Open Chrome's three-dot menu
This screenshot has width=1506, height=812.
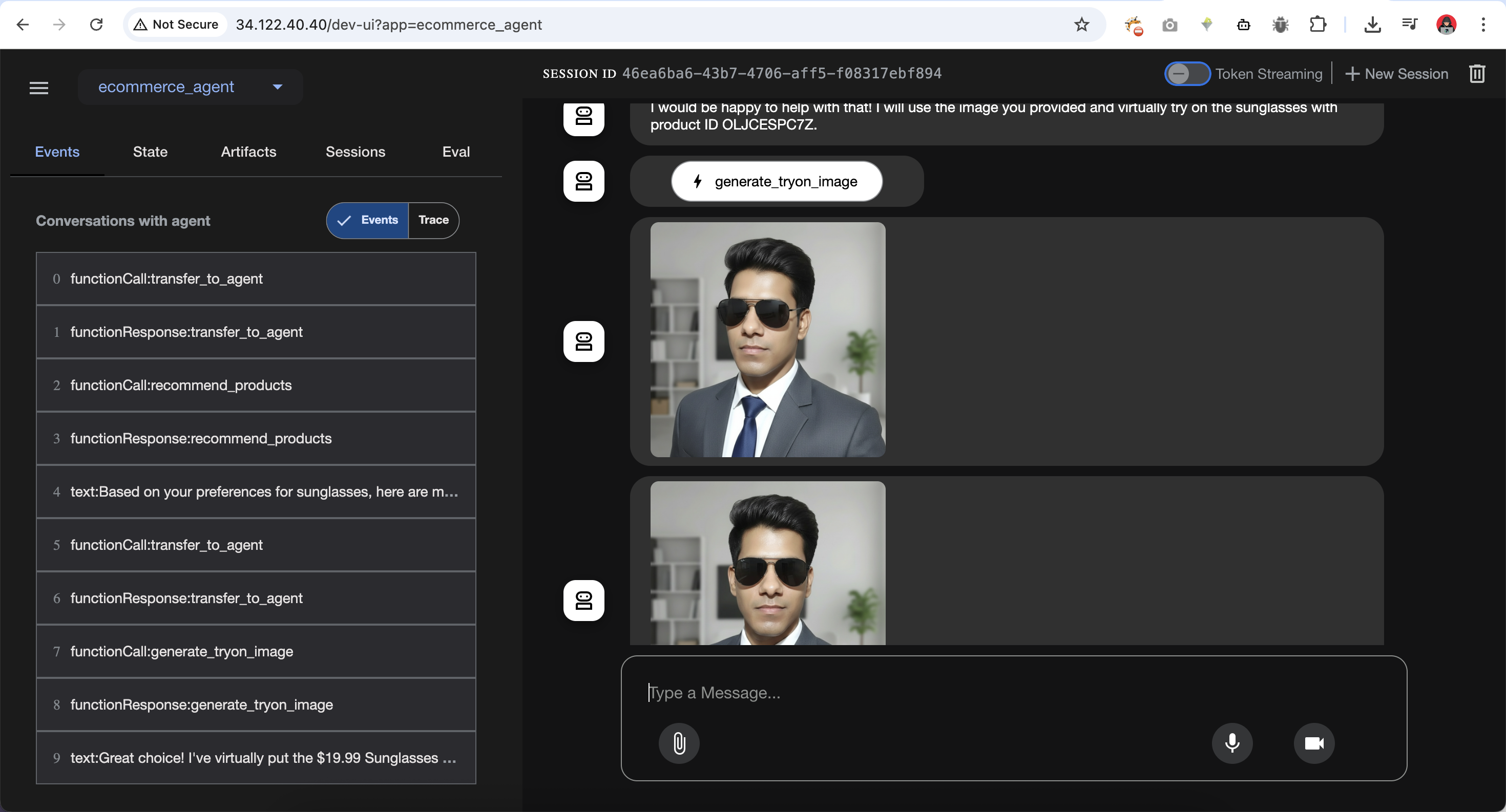[1482, 25]
